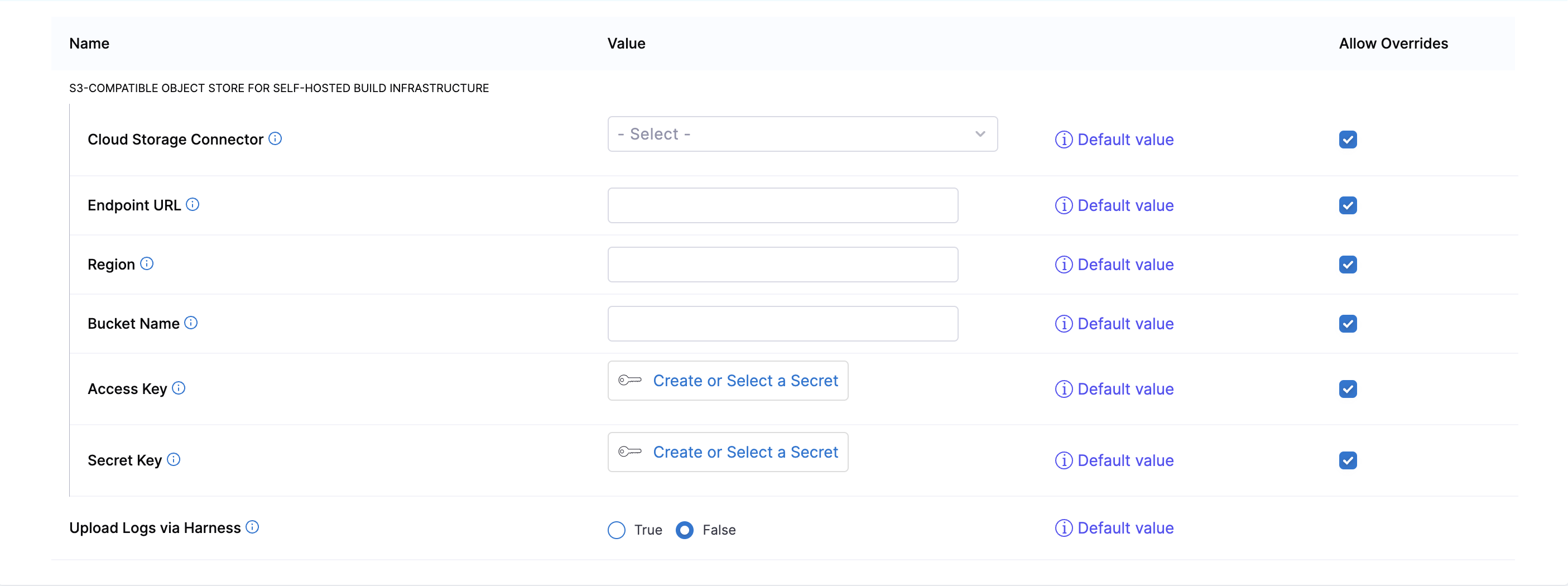Screen dimensions: 1568x586
Task: Select True for Upload Logs via Harness
Action: [616, 530]
